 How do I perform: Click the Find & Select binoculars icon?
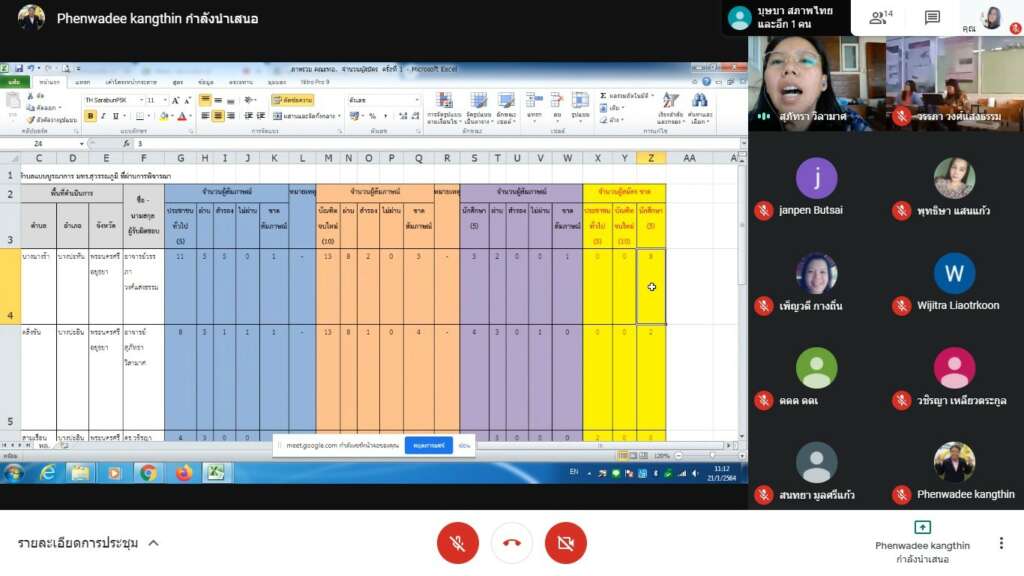699,108
